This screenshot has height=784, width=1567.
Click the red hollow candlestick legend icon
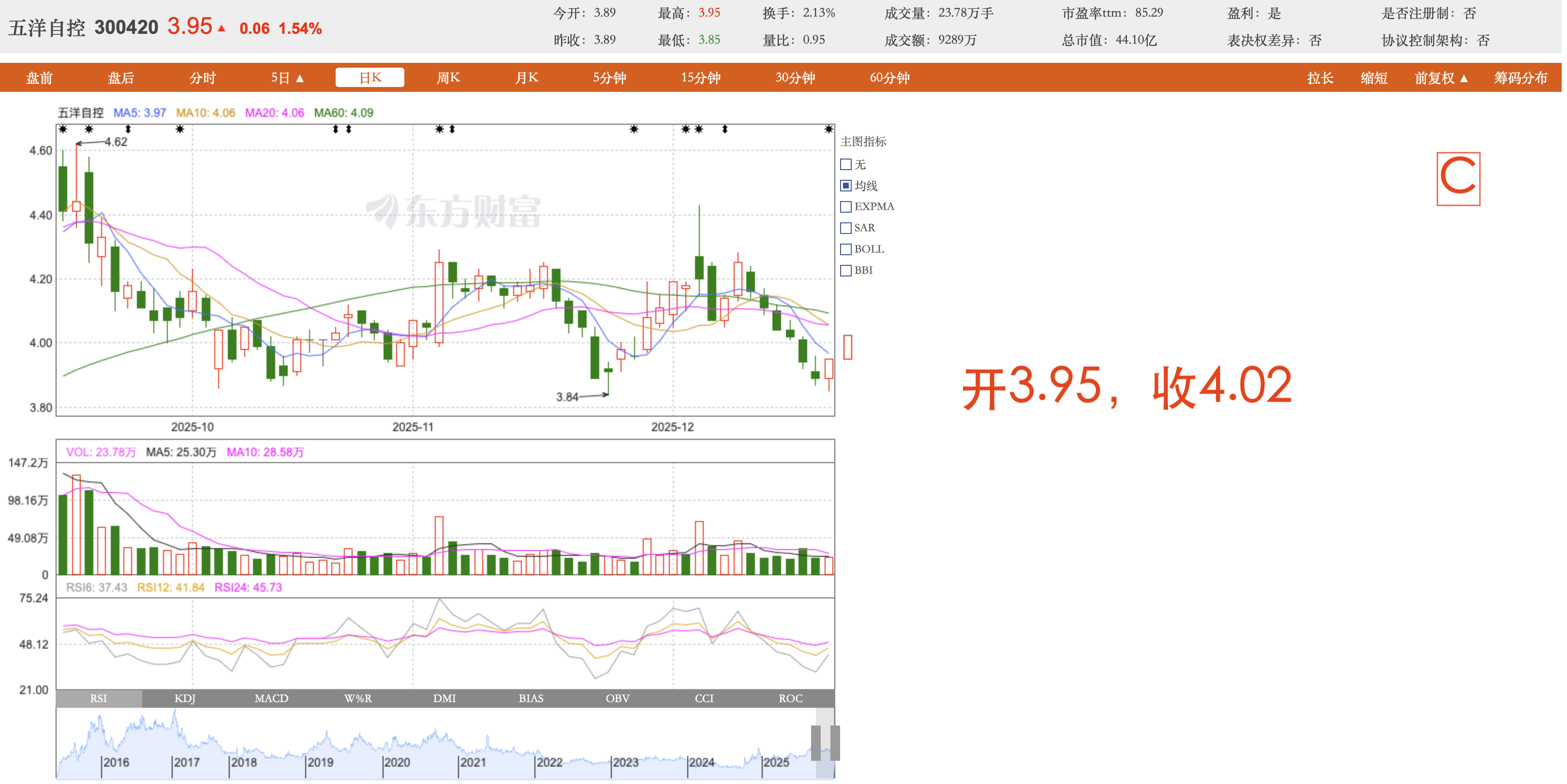847,347
